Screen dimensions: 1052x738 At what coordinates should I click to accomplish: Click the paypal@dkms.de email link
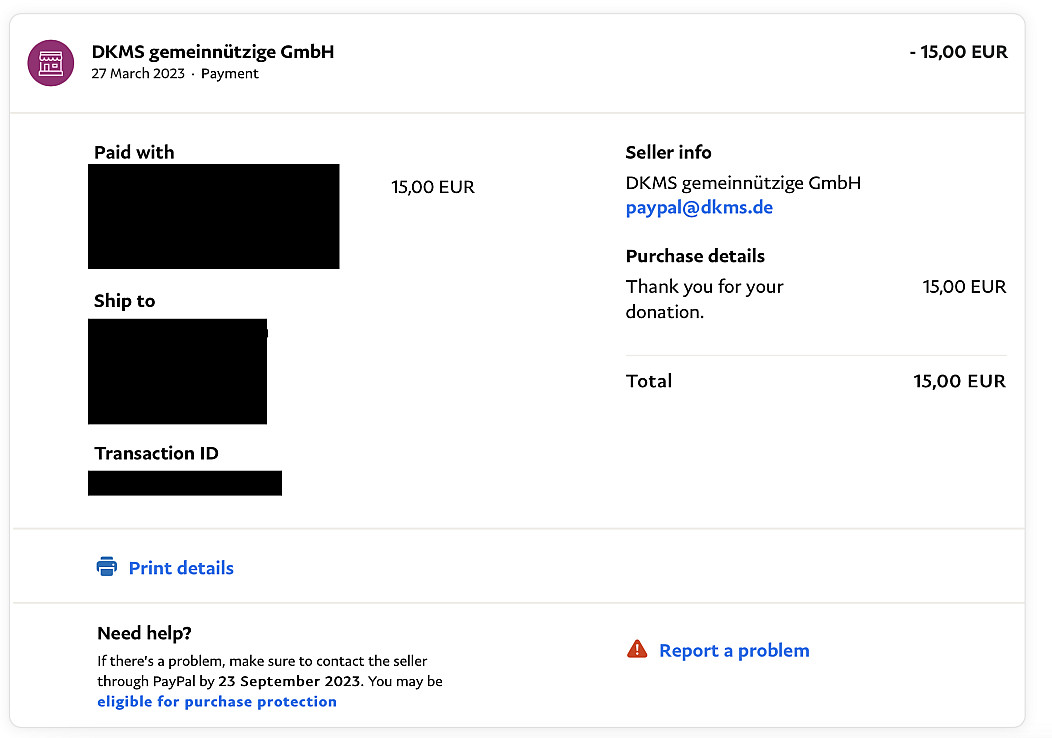[699, 208]
